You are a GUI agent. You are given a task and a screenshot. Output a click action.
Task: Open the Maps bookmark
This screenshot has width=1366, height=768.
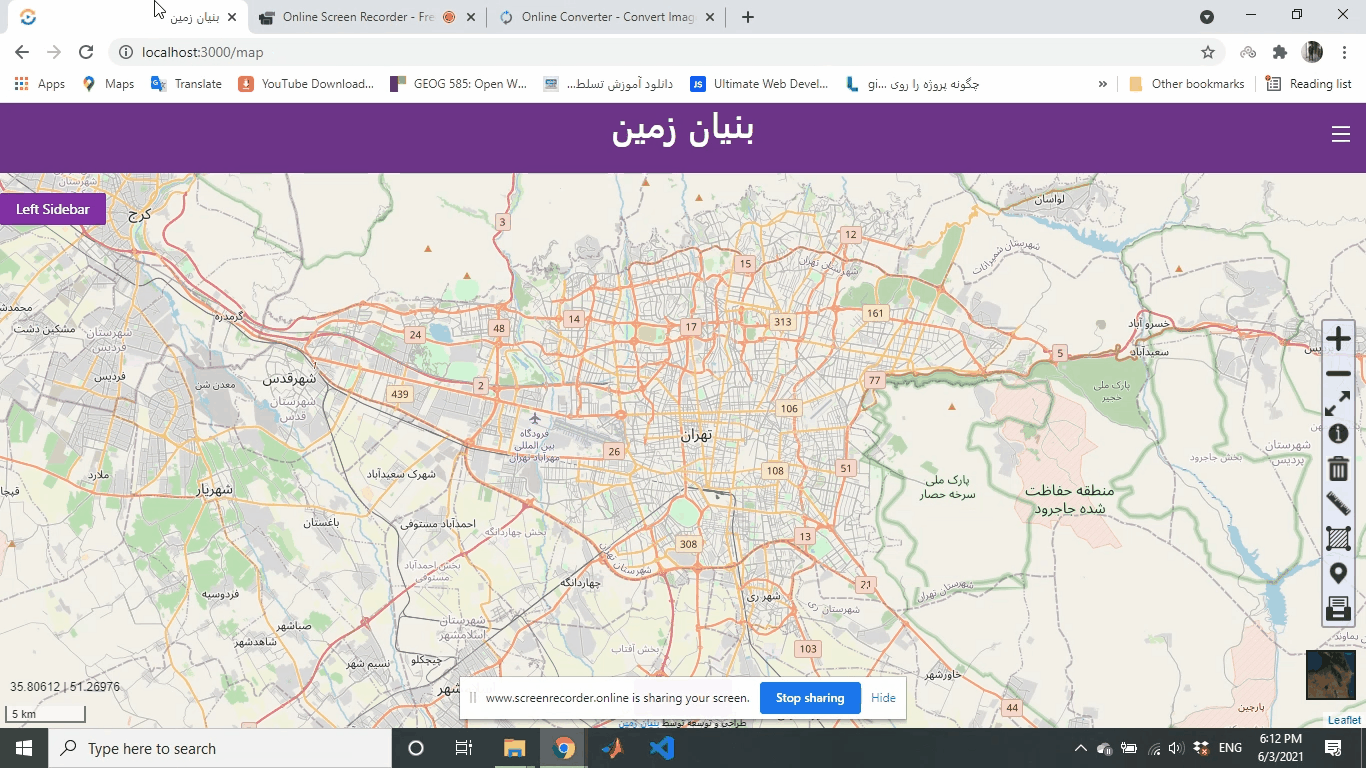108,84
